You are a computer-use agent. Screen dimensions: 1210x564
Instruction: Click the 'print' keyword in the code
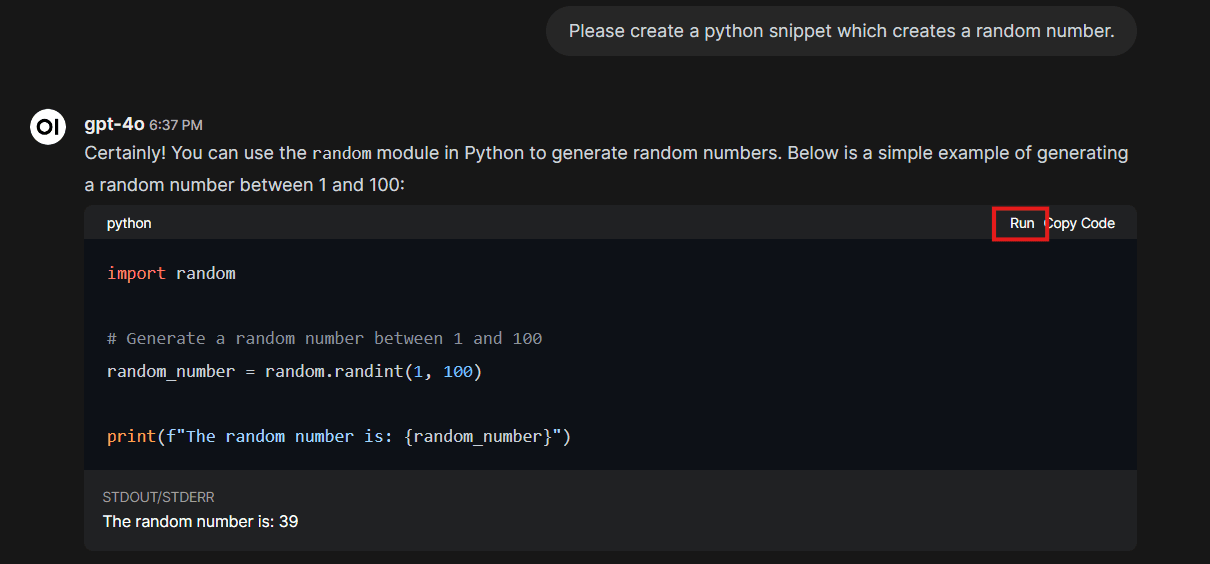pos(131,436)
